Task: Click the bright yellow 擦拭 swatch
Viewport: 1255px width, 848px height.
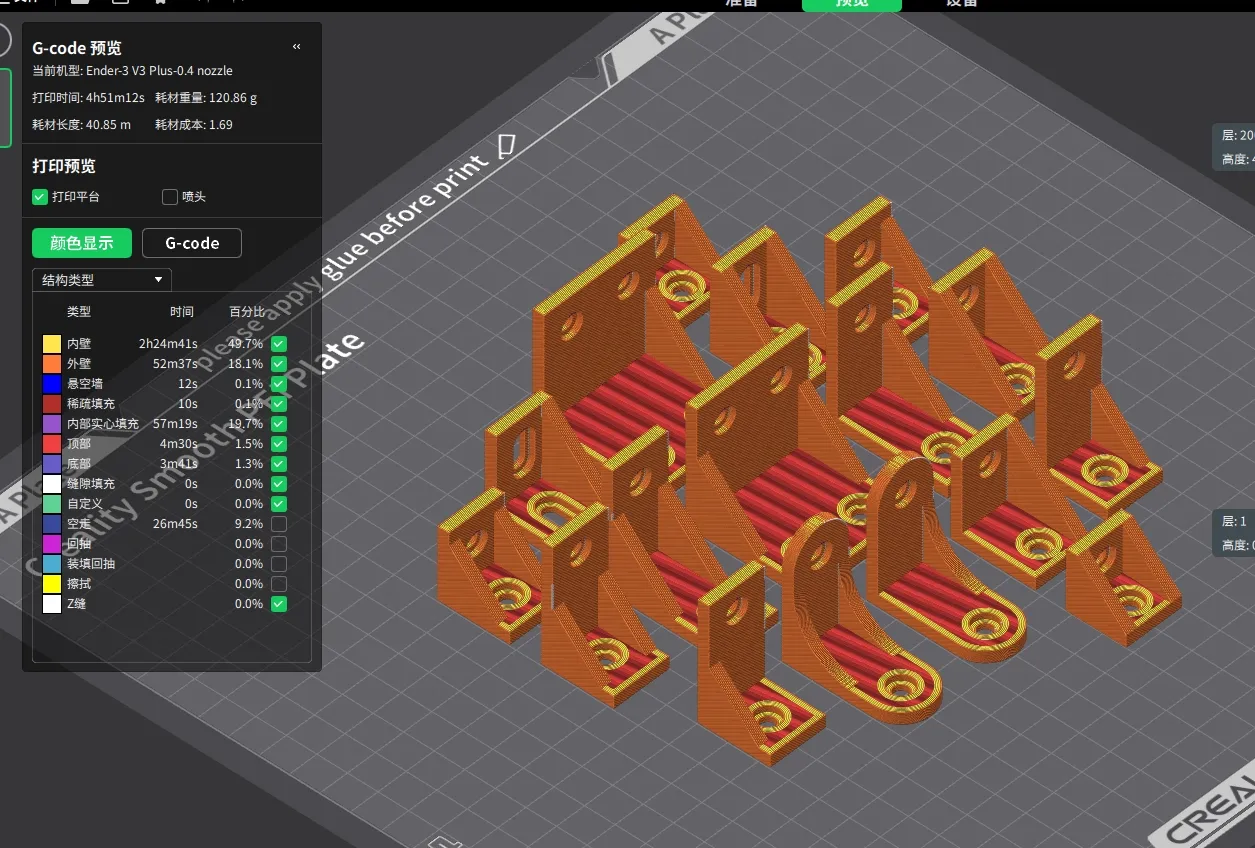Action: coord(52,584)
